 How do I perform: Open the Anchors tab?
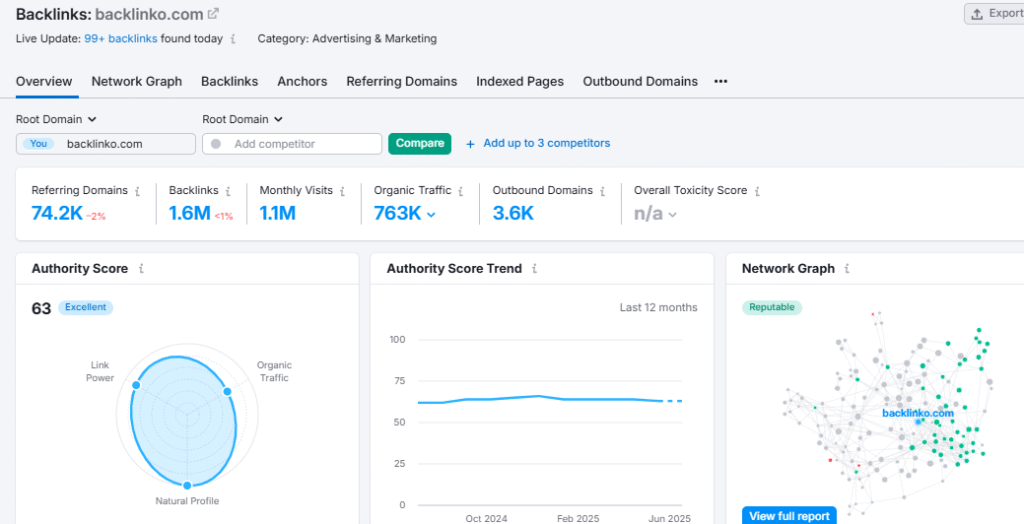pos(302,82)
